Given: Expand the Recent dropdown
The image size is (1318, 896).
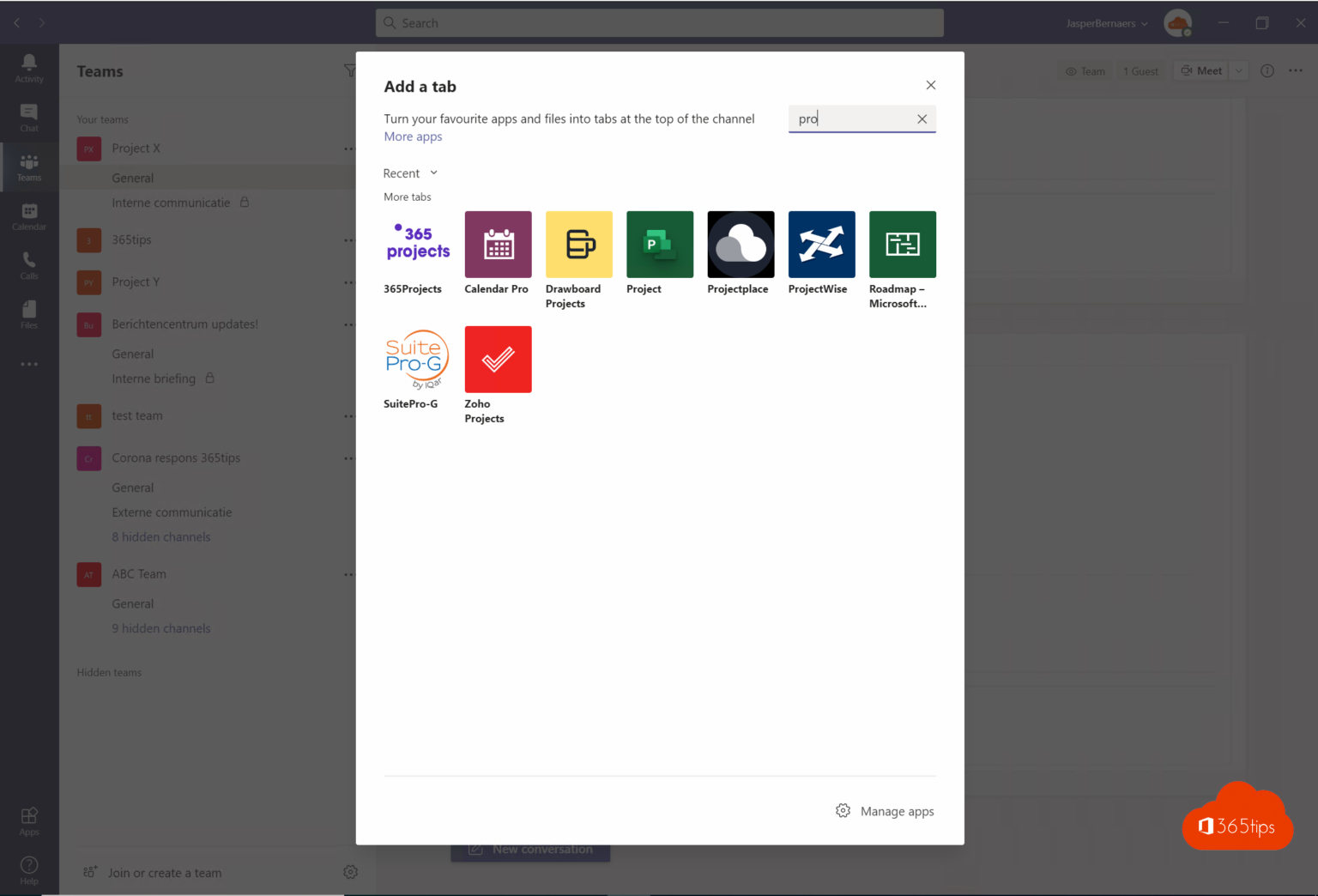Looking at the screenshot, I should [x=410, y=173].
